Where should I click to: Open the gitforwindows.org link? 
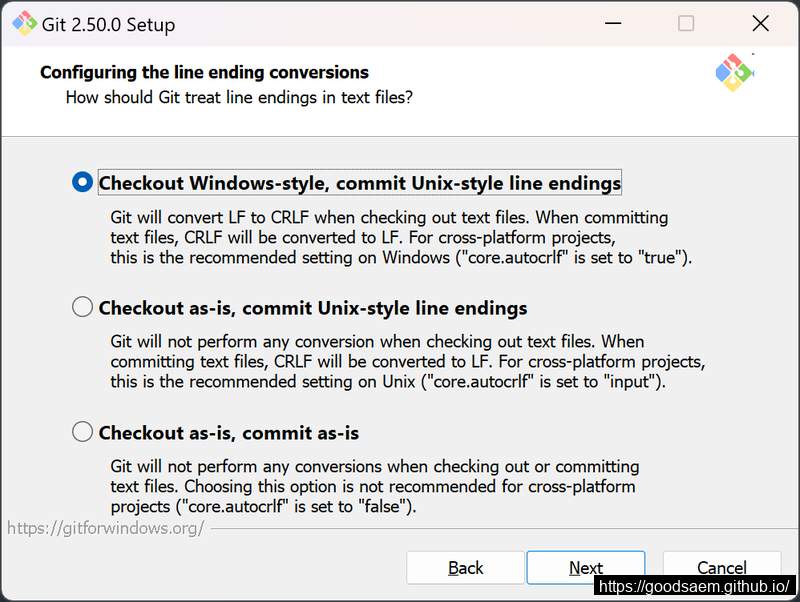click(x=106, y=528)
